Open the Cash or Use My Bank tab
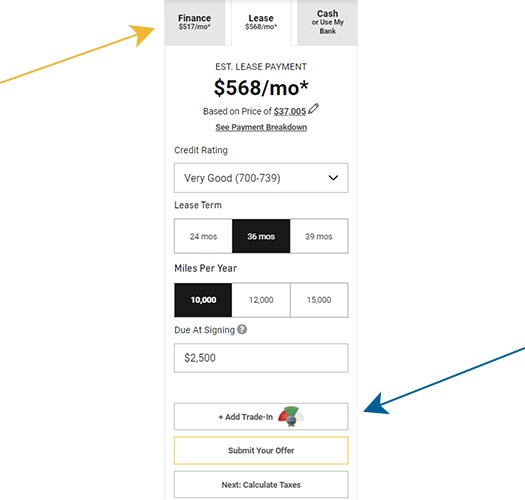Viewport: 525px width, 500px height. [327, 22]
